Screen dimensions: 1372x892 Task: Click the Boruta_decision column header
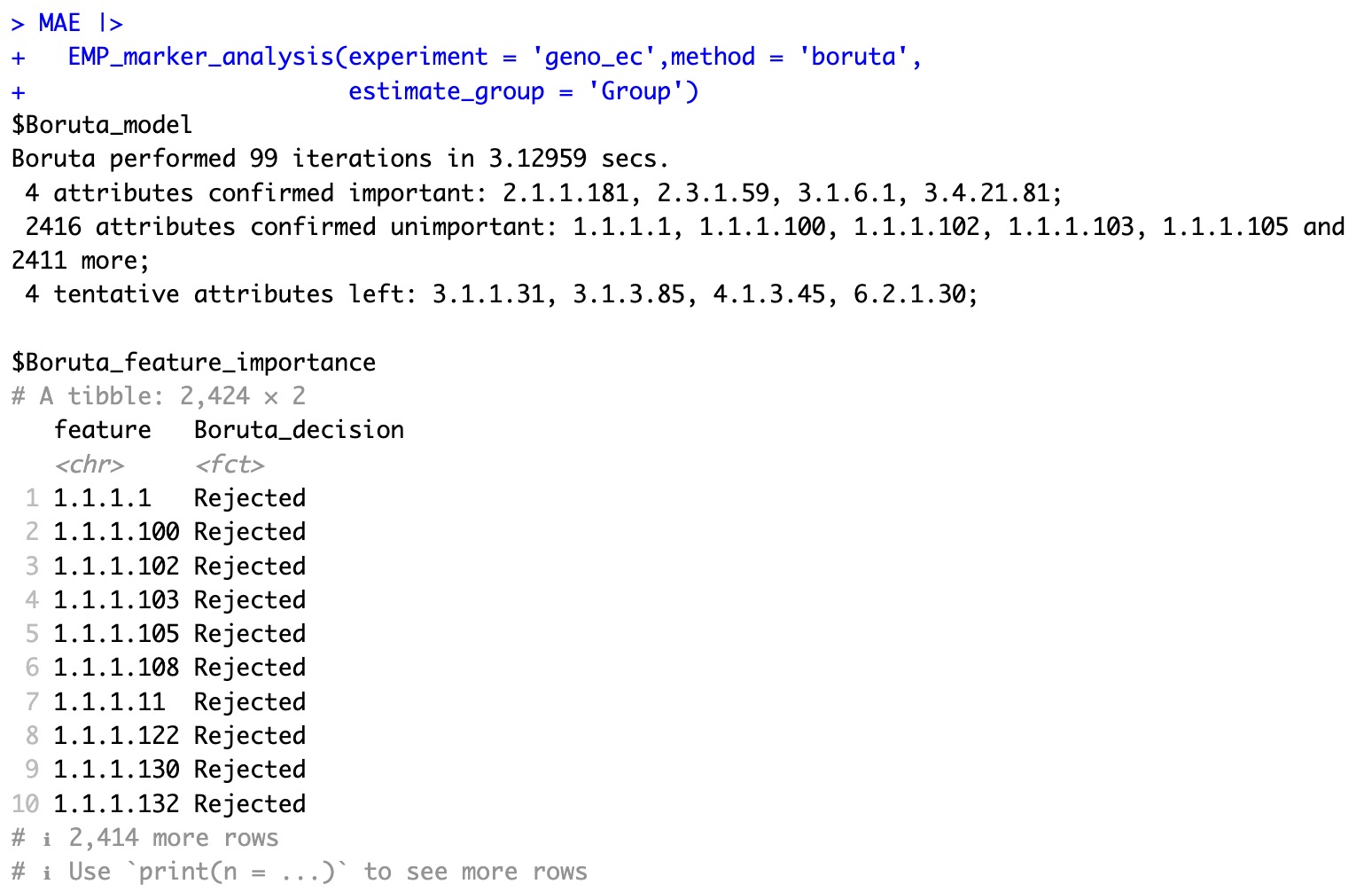coord(299,430)
